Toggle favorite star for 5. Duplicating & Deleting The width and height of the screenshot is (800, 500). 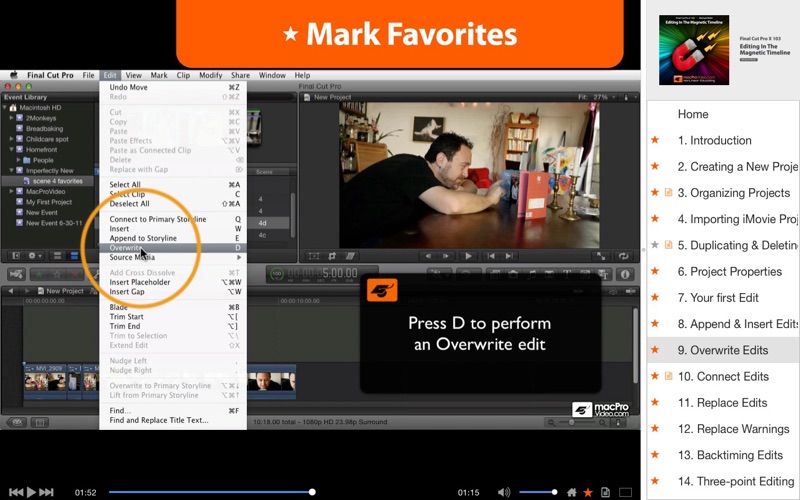pos(655,245)
